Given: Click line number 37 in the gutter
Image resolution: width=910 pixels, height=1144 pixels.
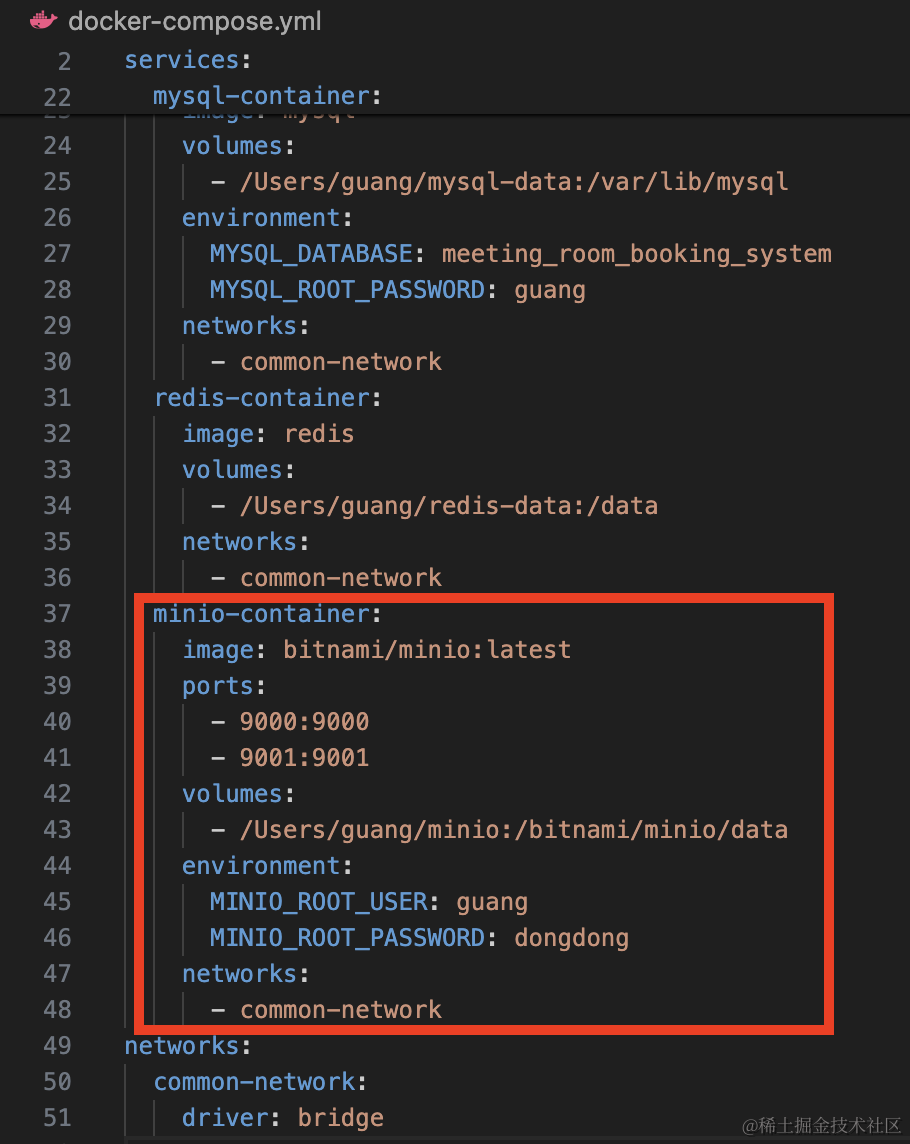Looking at the screenshot, I should [58, 614].
